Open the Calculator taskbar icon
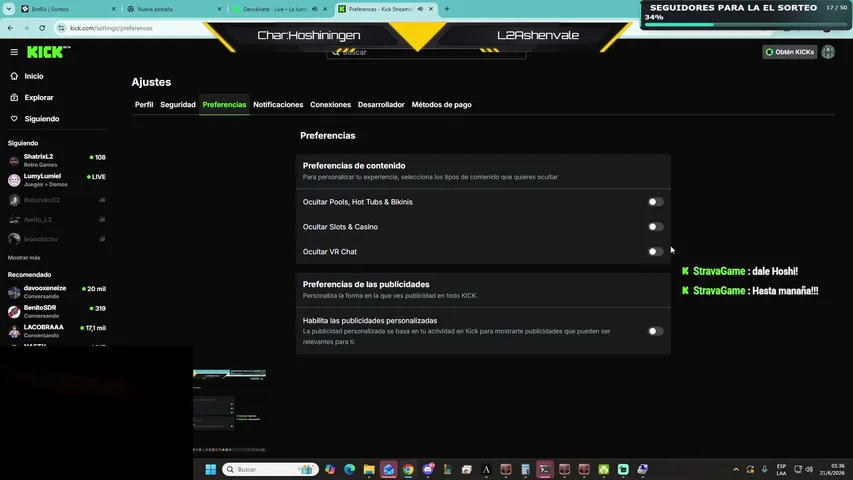 click(525, 469)
